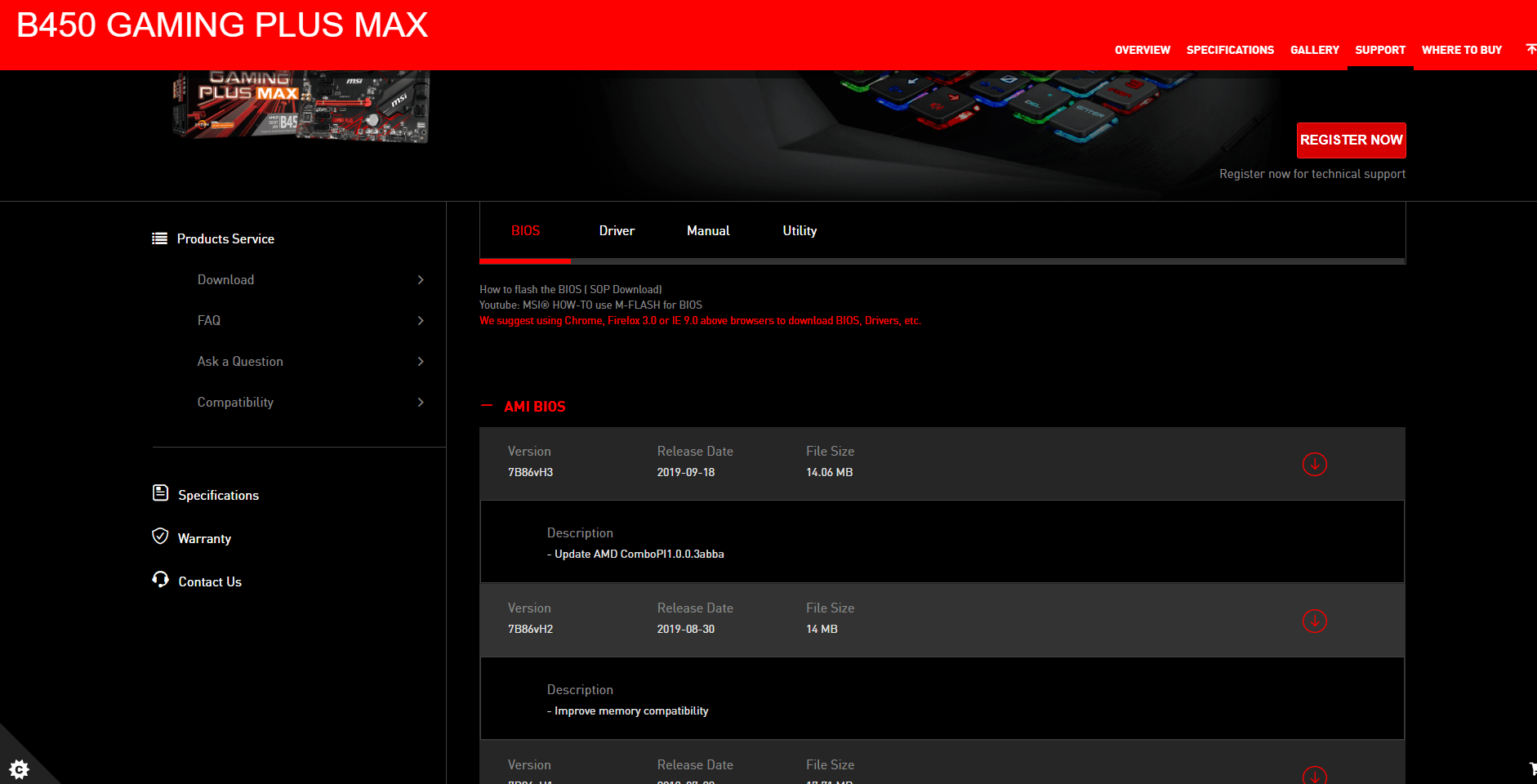Click description Update AMD ComboPI1.0.0.3abba
1537x784 pixels.
click(x=635, y=554)
